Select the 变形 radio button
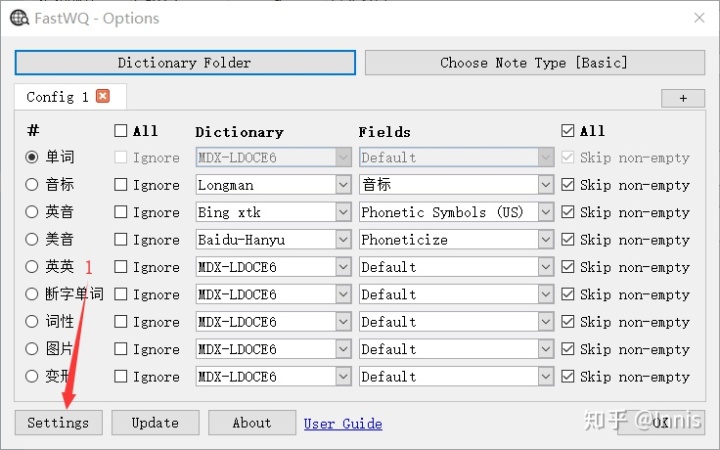Viewport: 720px width, 450px height. 32,377
